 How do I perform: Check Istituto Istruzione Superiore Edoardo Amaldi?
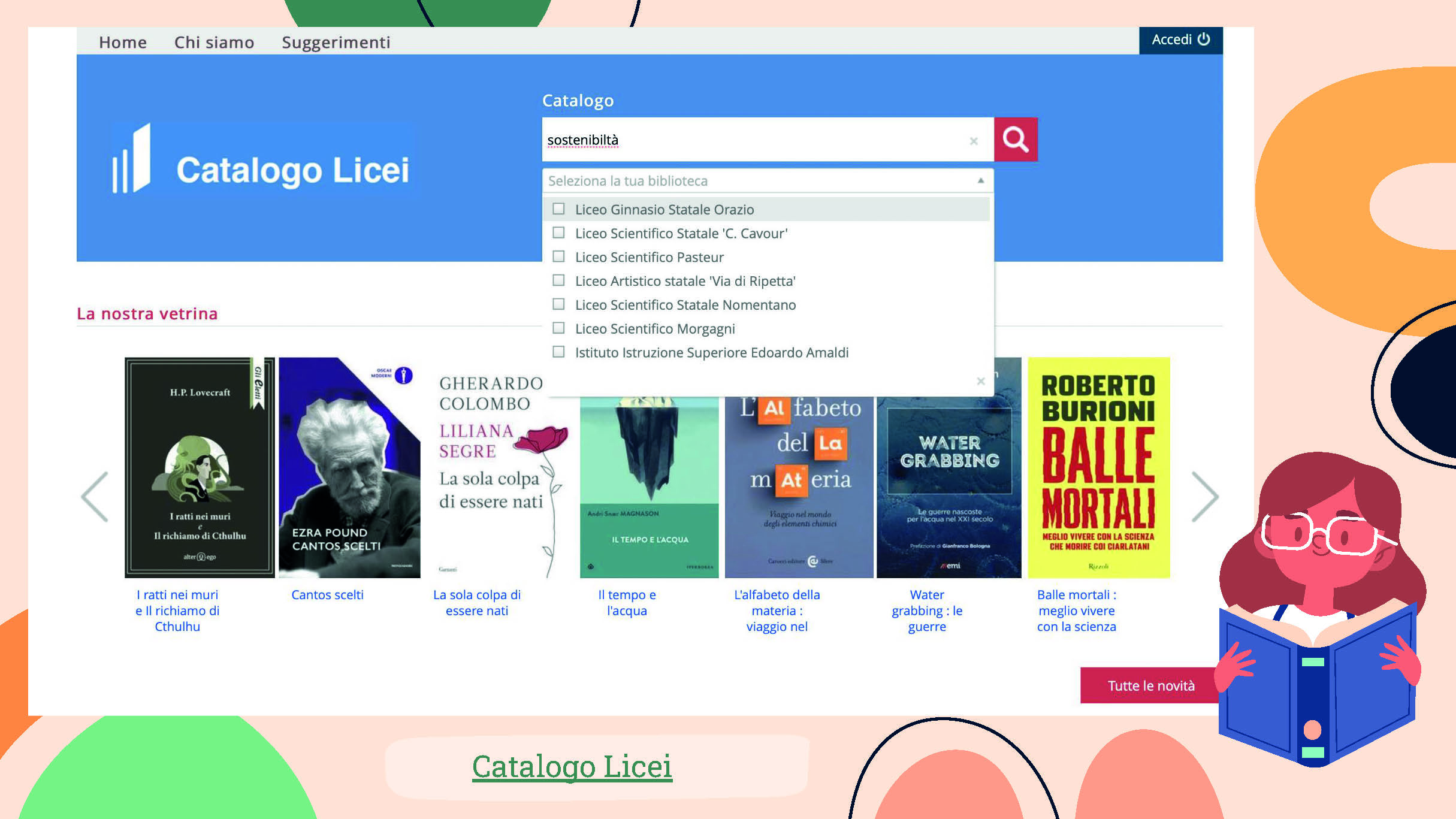point(558,352)
